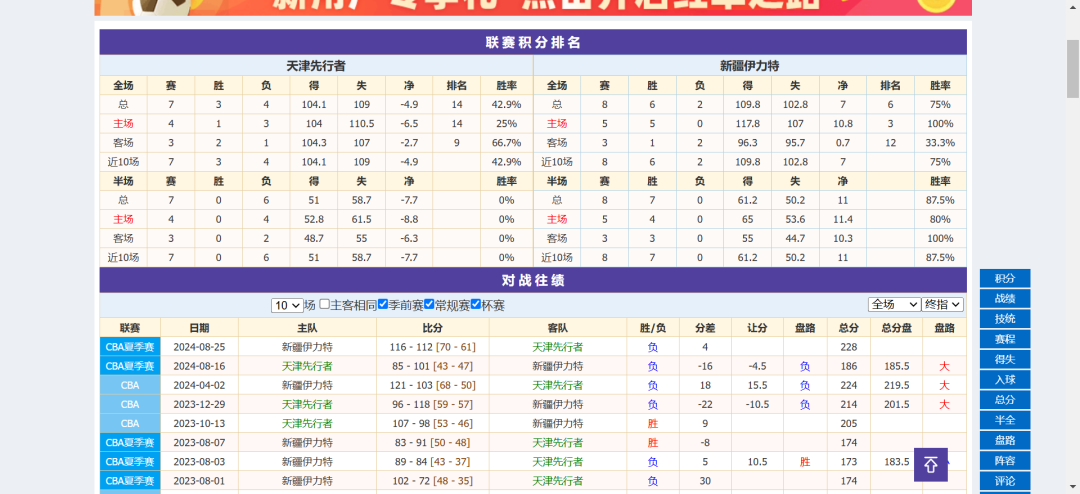Uncheck the 常规赛 checkbox

tap(429, 304)
